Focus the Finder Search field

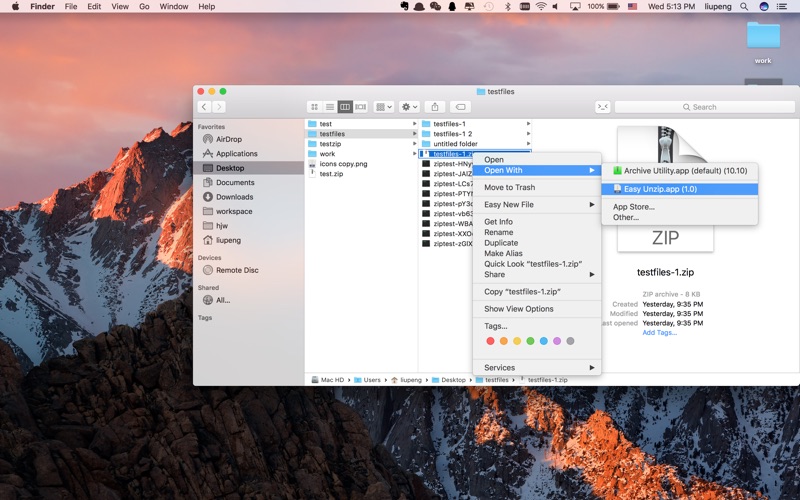click(x=705, y=107)
